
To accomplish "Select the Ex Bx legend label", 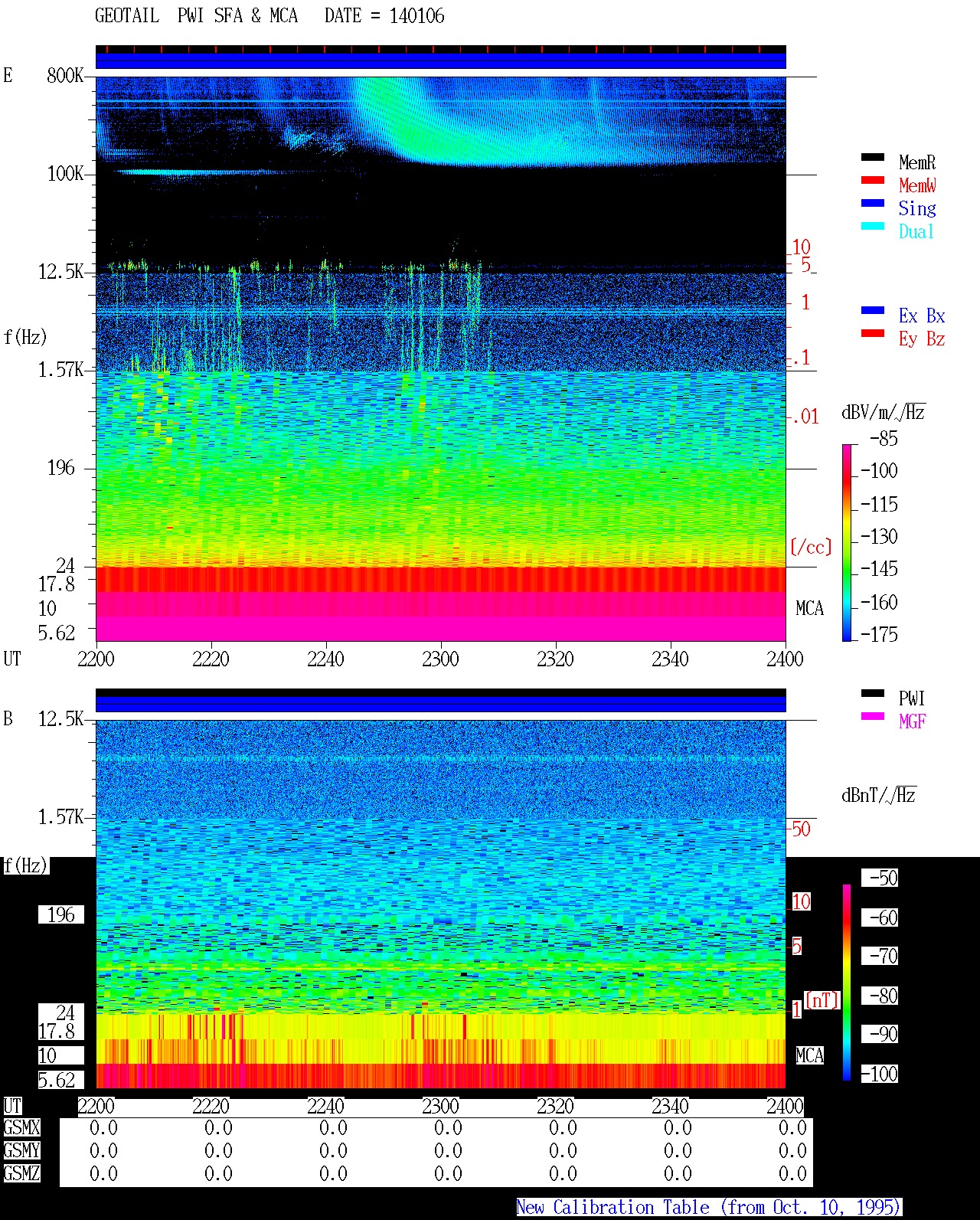I will pyautogui.click(x=922, y=316).
